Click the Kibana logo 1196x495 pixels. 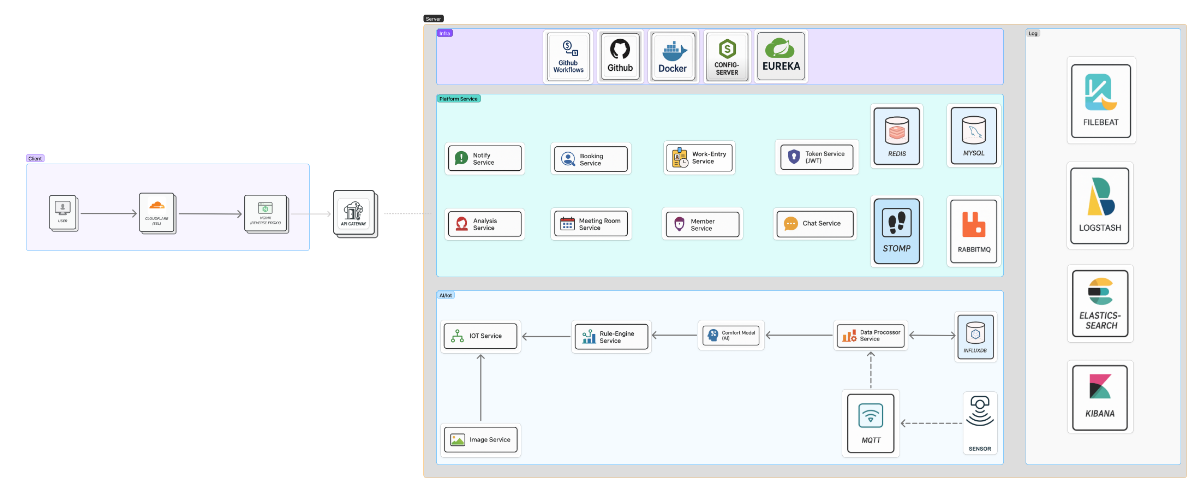tap(1100, 386)
